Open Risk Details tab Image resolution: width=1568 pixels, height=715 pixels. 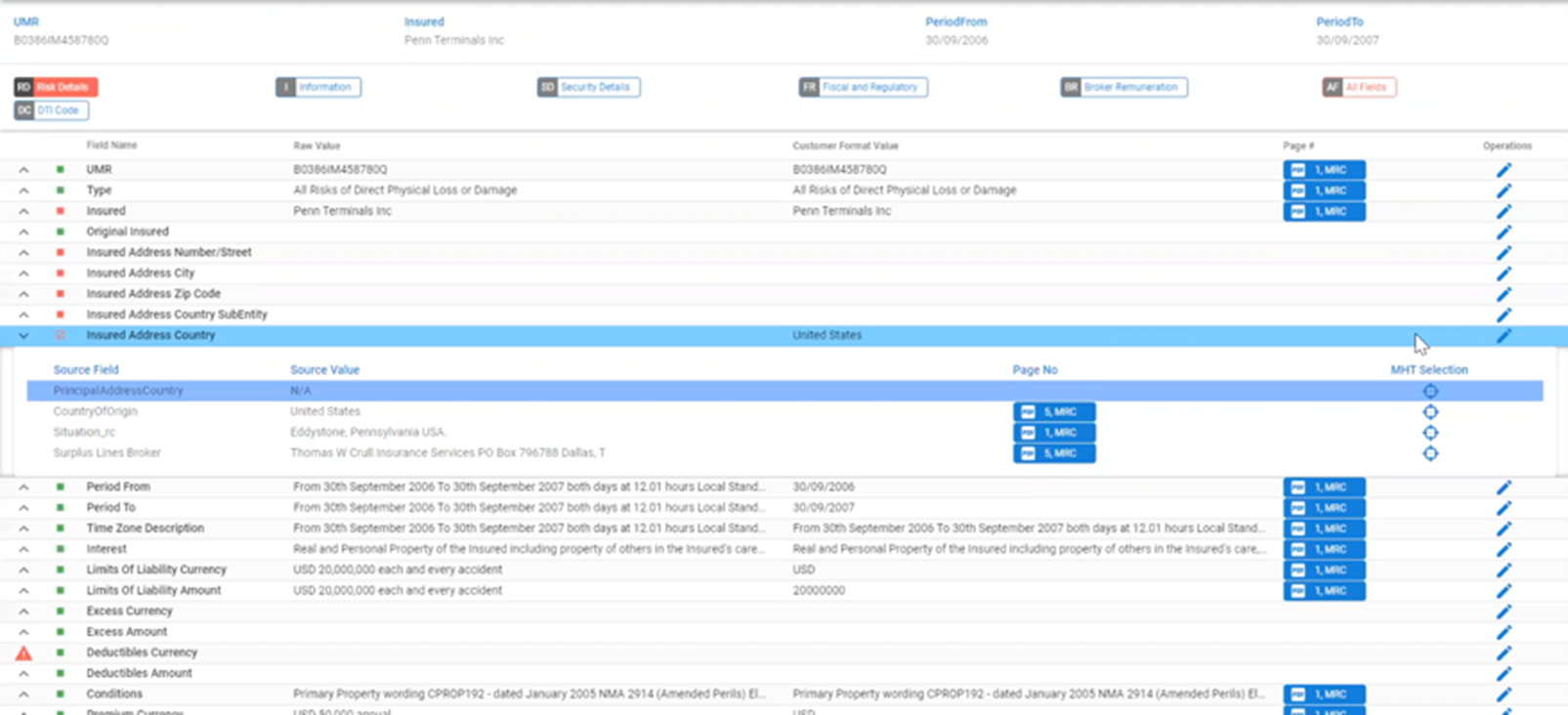(x=56, y=87)
